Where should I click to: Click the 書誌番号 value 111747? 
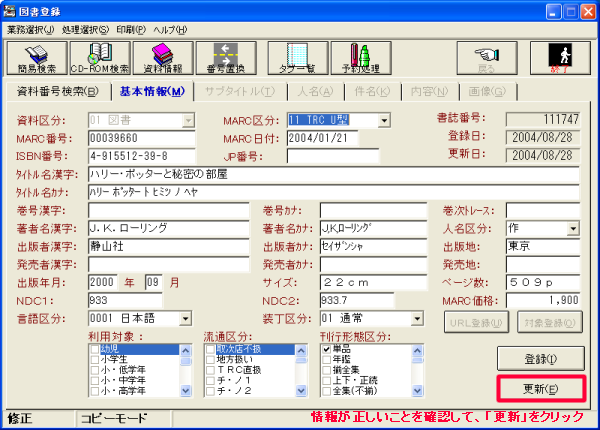(x=543, y=119)
